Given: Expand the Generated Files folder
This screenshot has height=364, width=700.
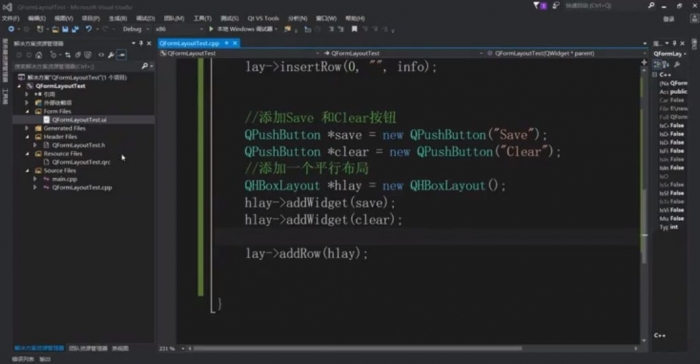Looking at the screenshot, I should click(x=27, y=128).
